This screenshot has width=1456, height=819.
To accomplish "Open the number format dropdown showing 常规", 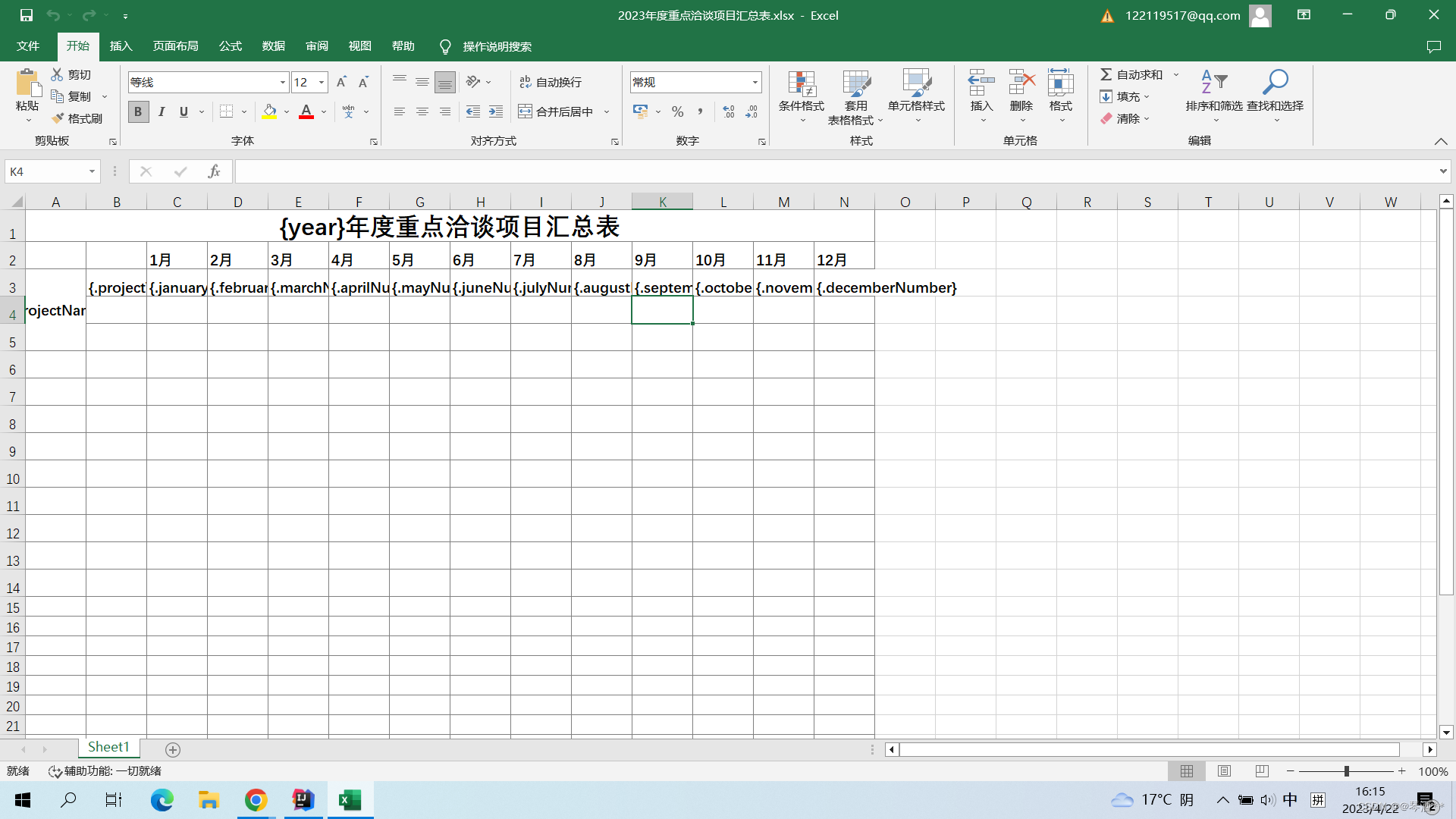I will coord(755,82).
